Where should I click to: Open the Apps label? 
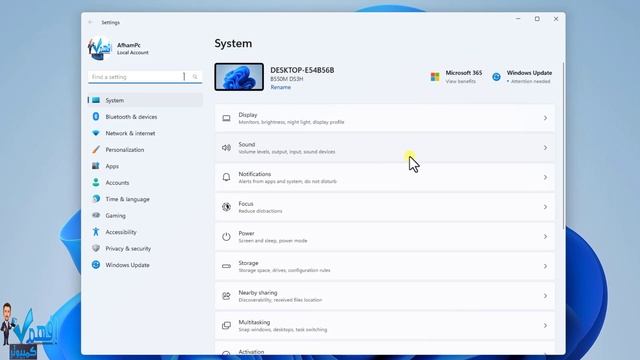[x=112, y=166]
